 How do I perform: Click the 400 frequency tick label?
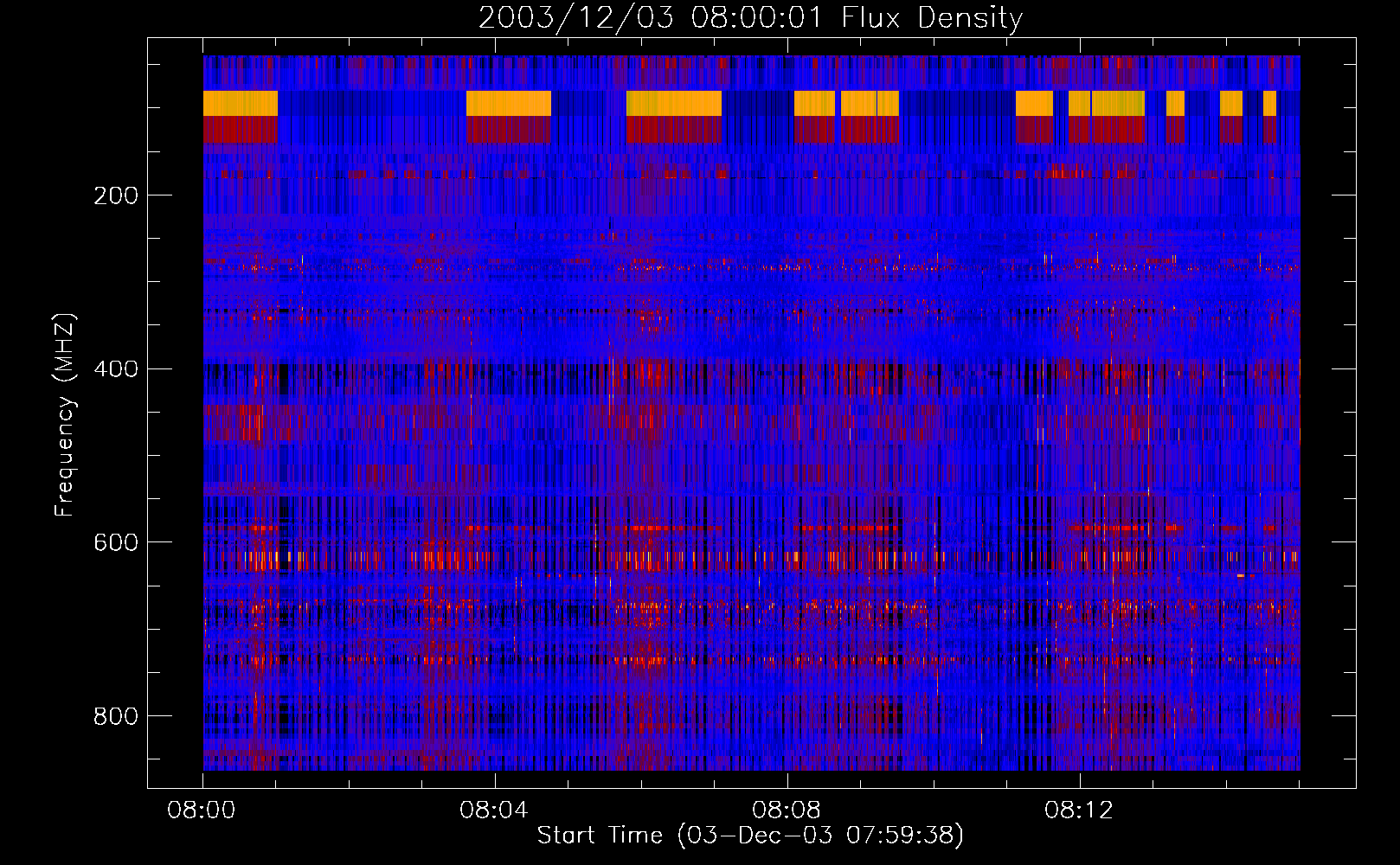click(x=116, y=369)
